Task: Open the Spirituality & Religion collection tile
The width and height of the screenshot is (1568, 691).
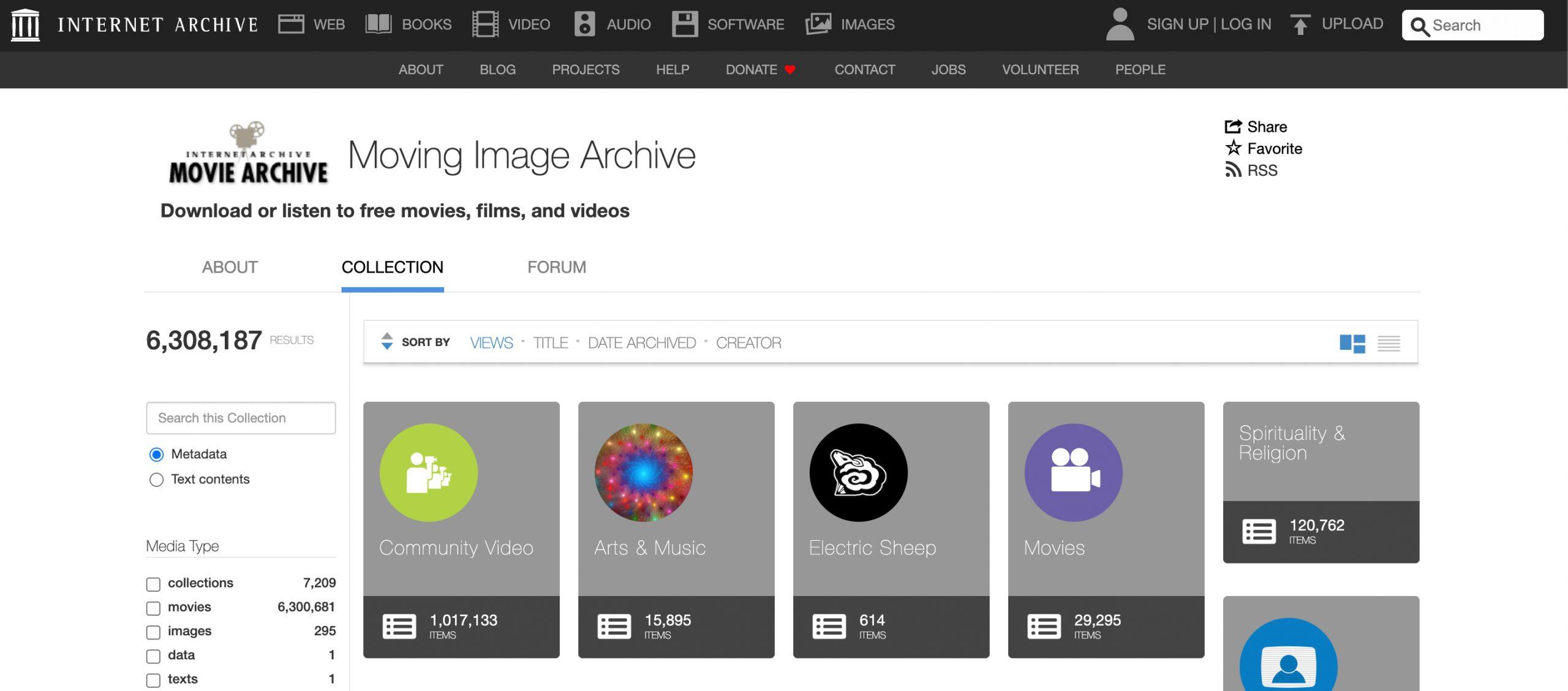Action: coord(1321,482)
